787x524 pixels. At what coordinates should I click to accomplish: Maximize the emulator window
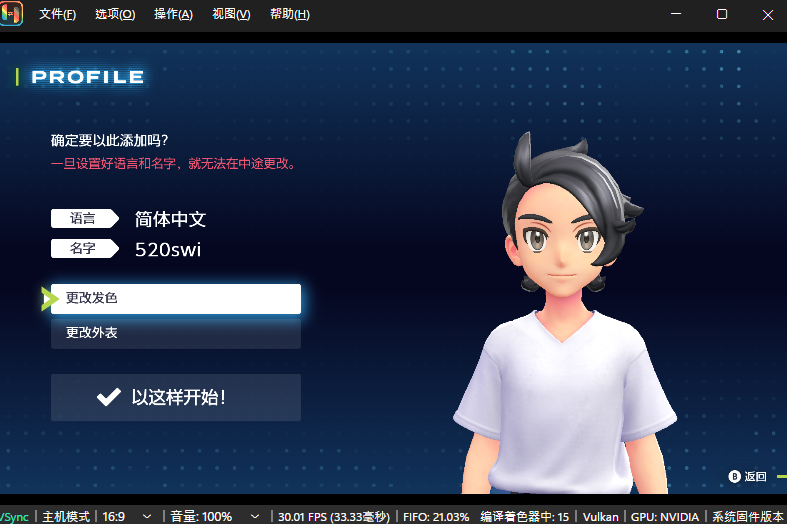tap(722, 15)
